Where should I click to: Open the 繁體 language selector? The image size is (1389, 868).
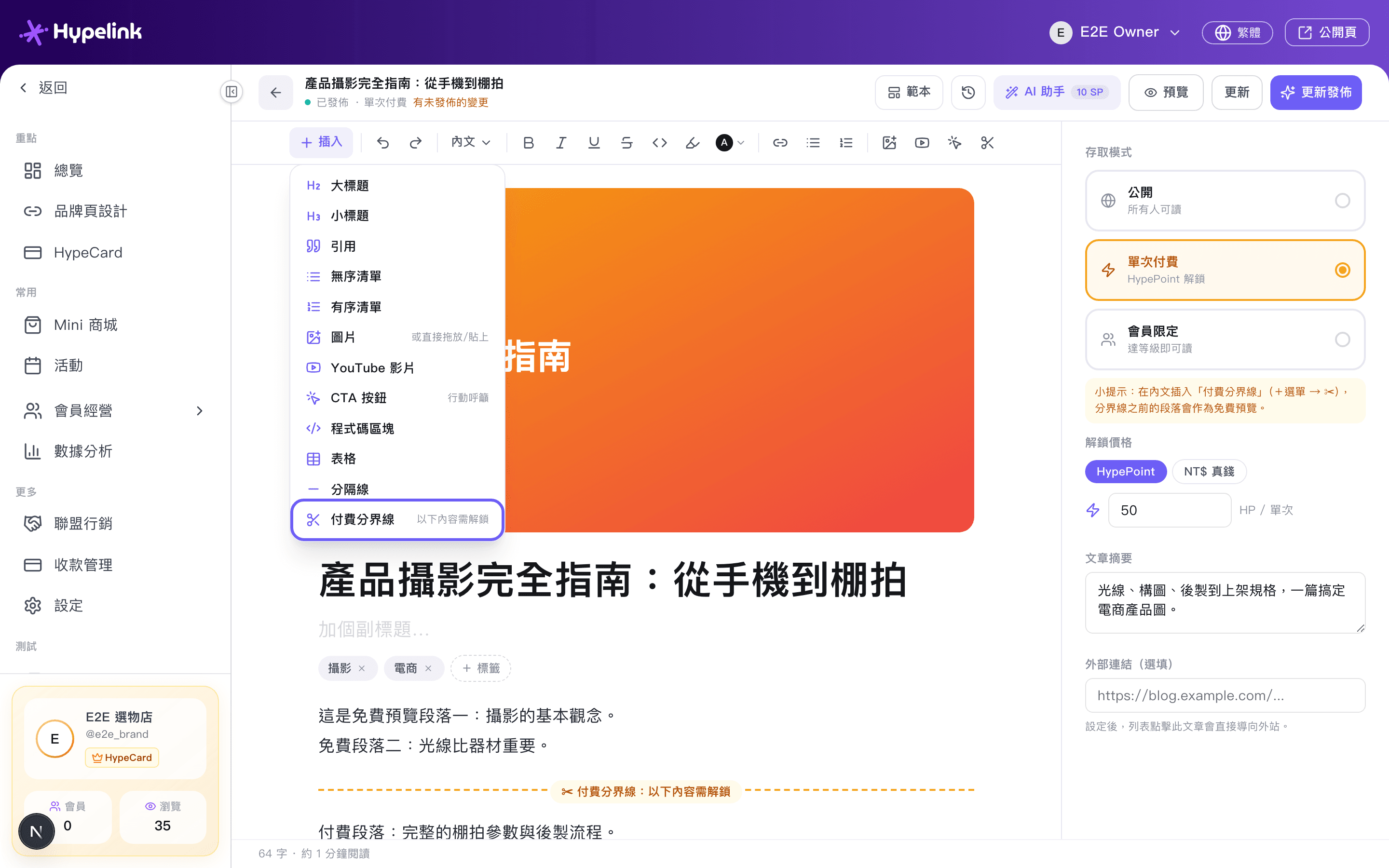tap(1237, 32)
